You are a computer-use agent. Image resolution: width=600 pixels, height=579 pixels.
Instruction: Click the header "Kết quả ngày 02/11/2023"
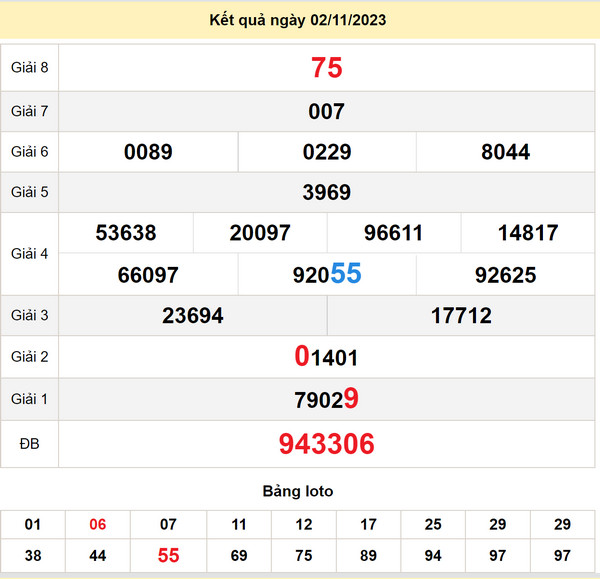point(298,20)
